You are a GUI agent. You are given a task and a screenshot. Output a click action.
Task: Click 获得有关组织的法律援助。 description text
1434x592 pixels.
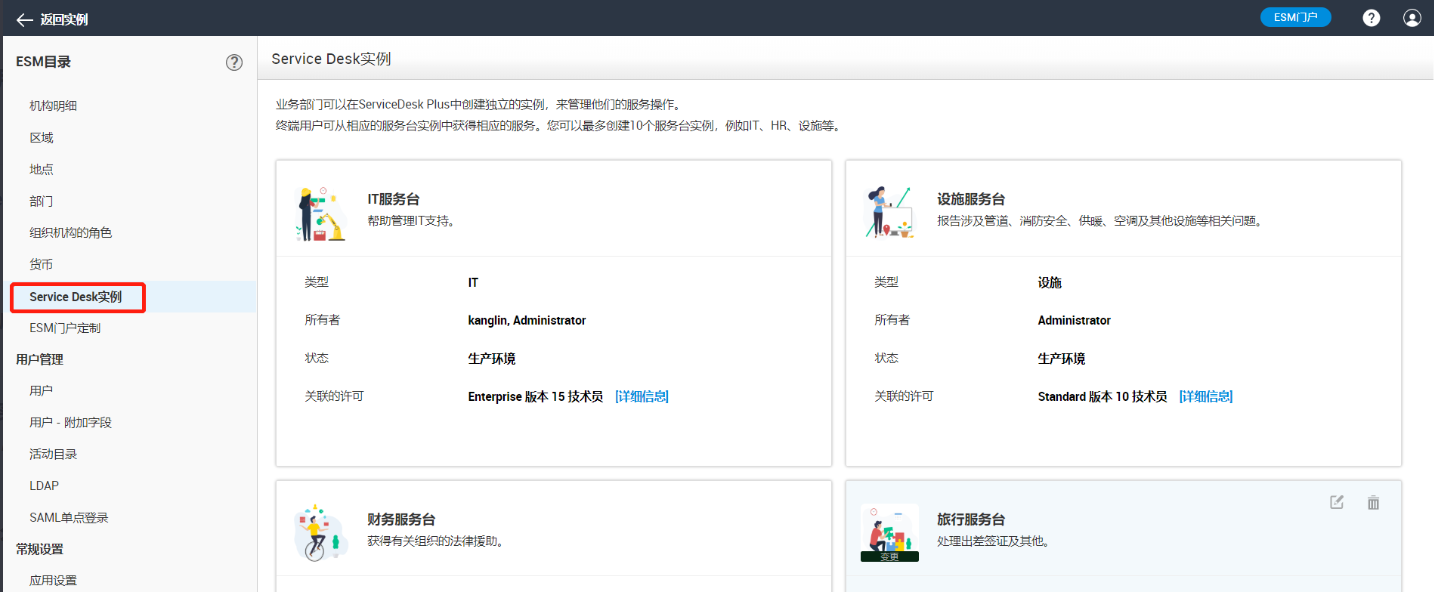pos(435,542)
